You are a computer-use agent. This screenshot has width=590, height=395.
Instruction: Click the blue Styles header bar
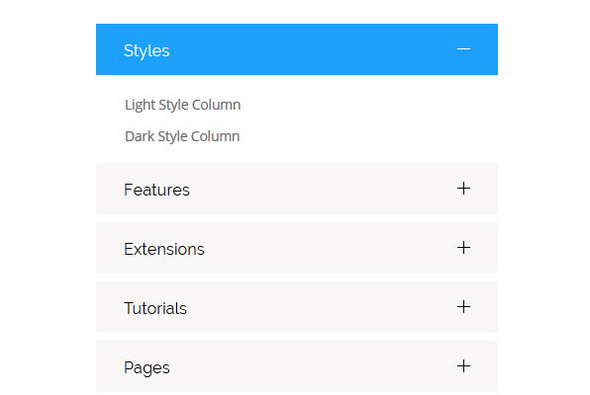click(x=297, y=49)
